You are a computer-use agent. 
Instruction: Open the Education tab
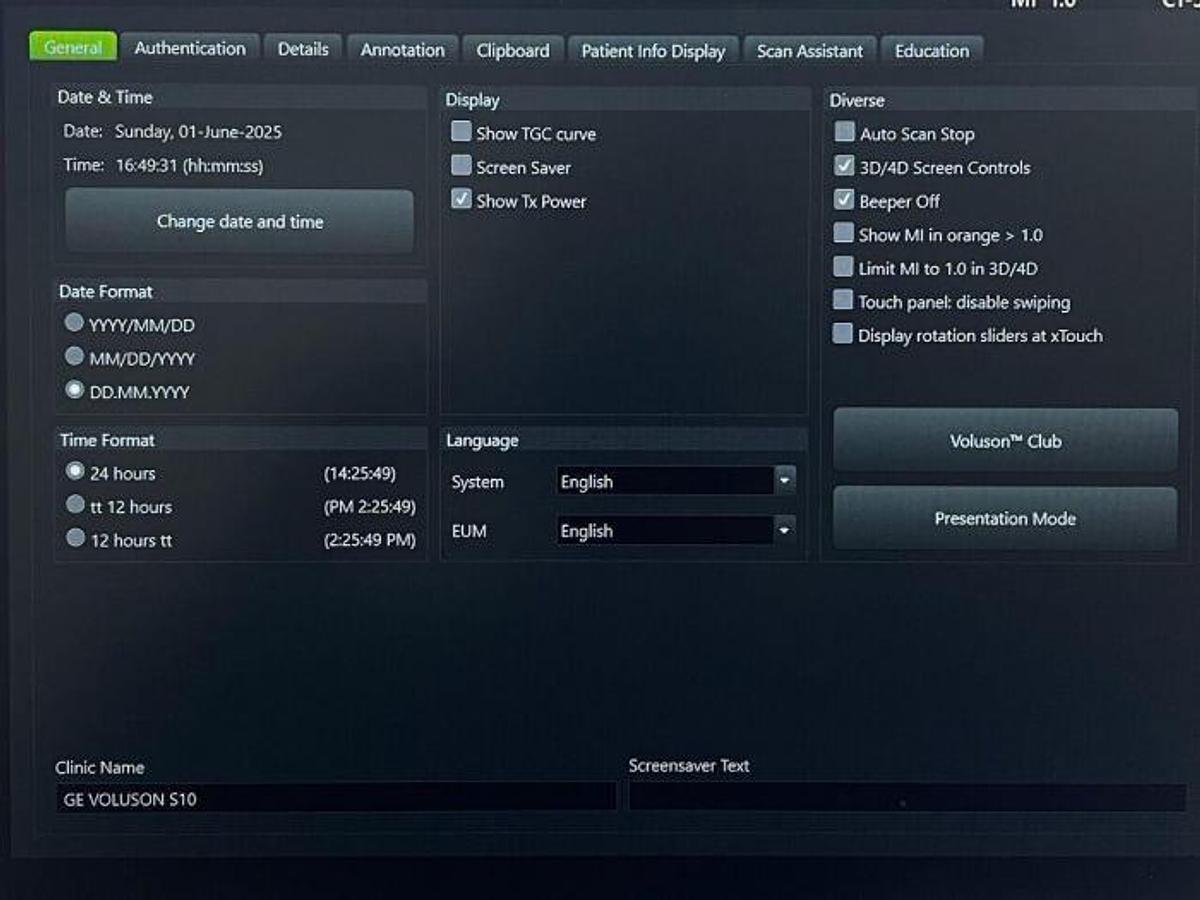(x=932, y=51)
